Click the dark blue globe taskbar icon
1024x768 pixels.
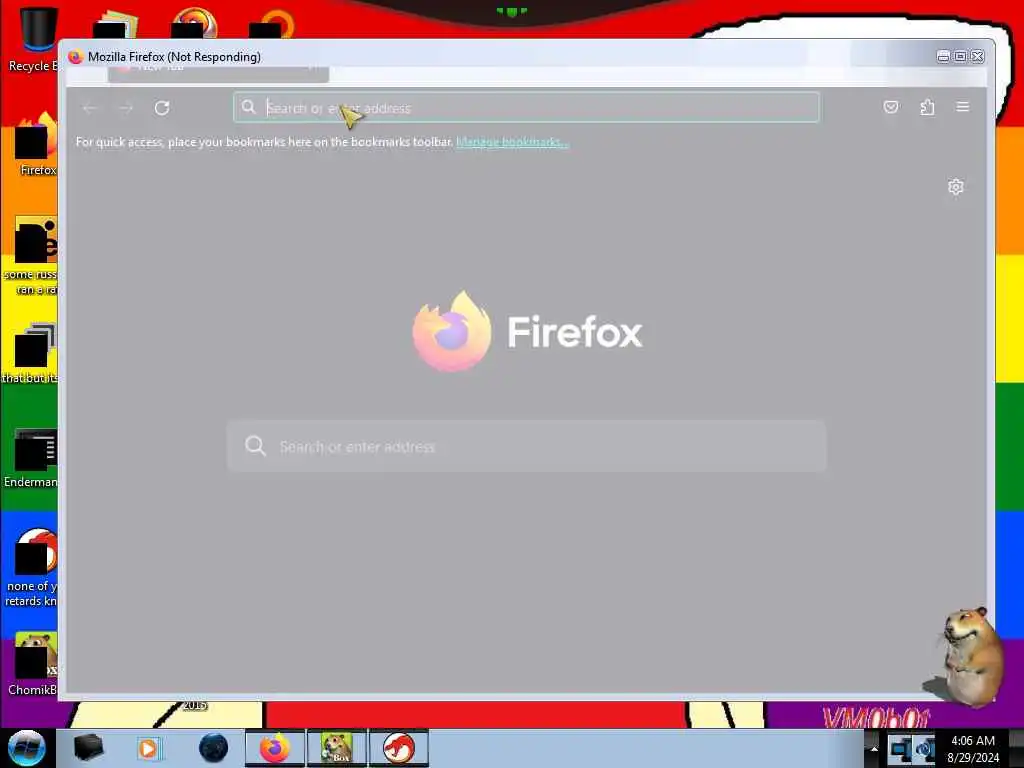[x=213, y=748]
